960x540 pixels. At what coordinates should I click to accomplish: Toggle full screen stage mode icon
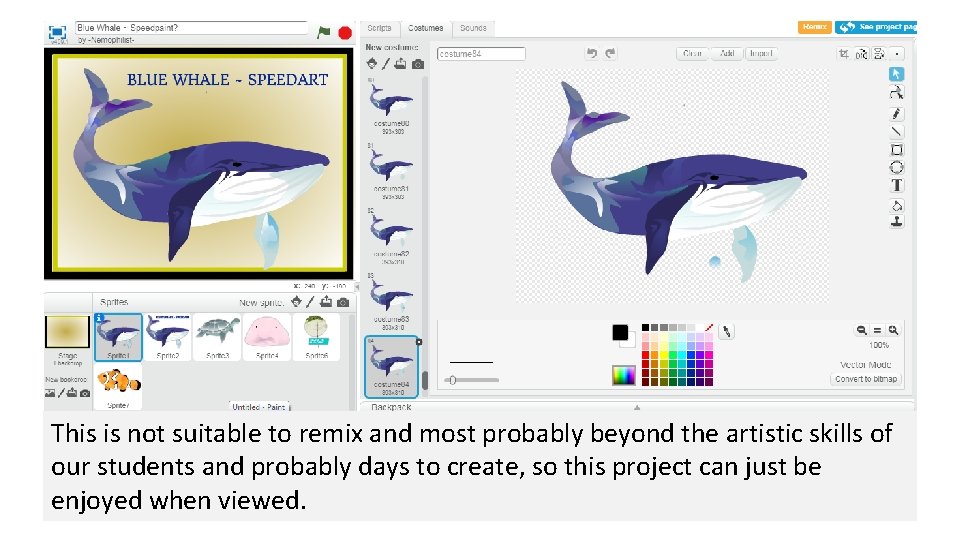pos(58,32)
